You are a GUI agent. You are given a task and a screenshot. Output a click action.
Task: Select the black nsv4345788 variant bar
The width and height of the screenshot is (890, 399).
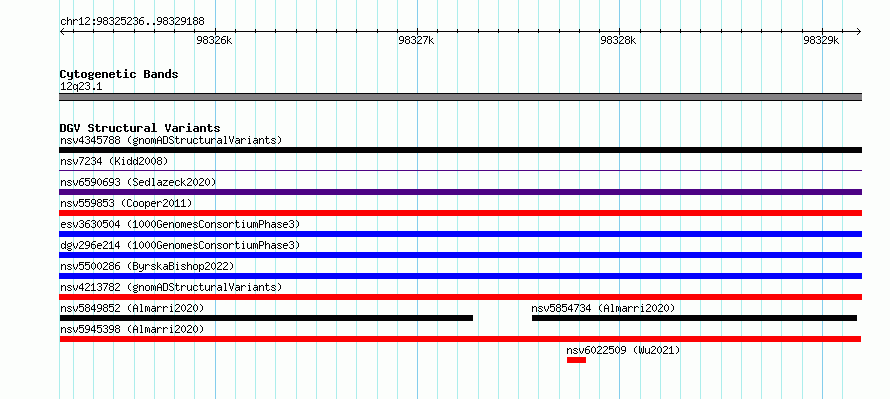[460, 150]
